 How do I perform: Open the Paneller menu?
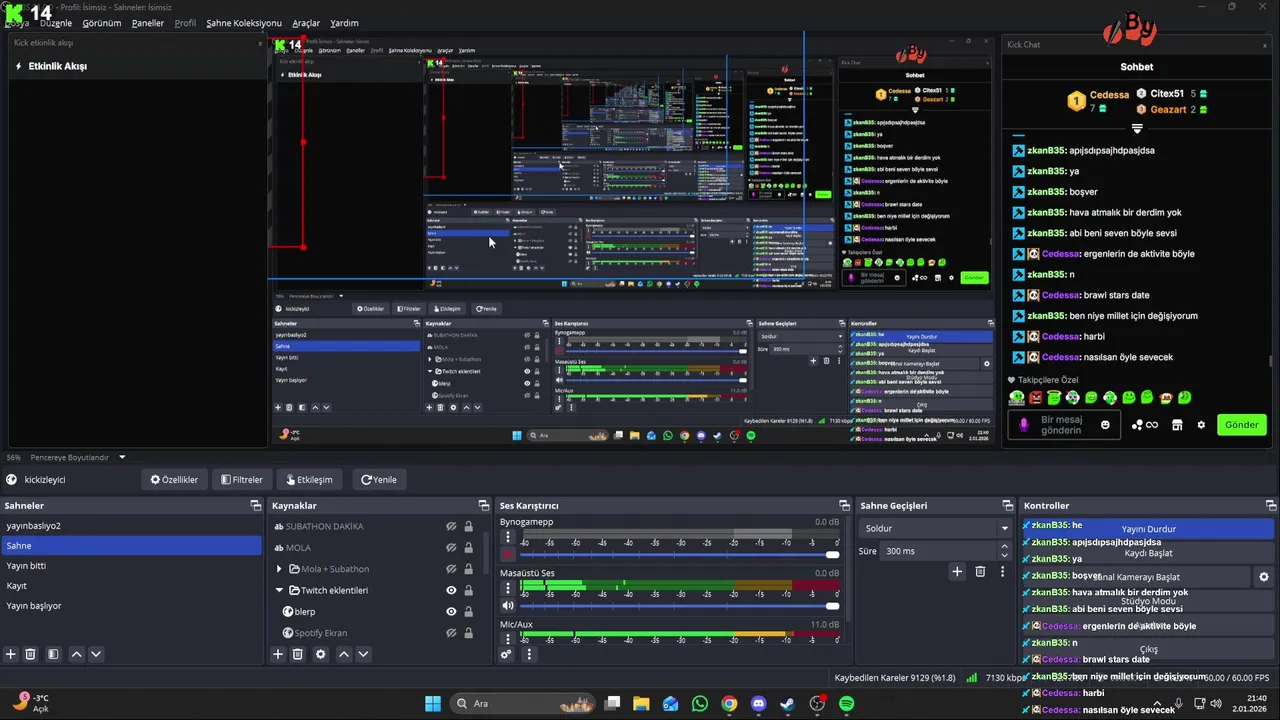pos(148,23)
